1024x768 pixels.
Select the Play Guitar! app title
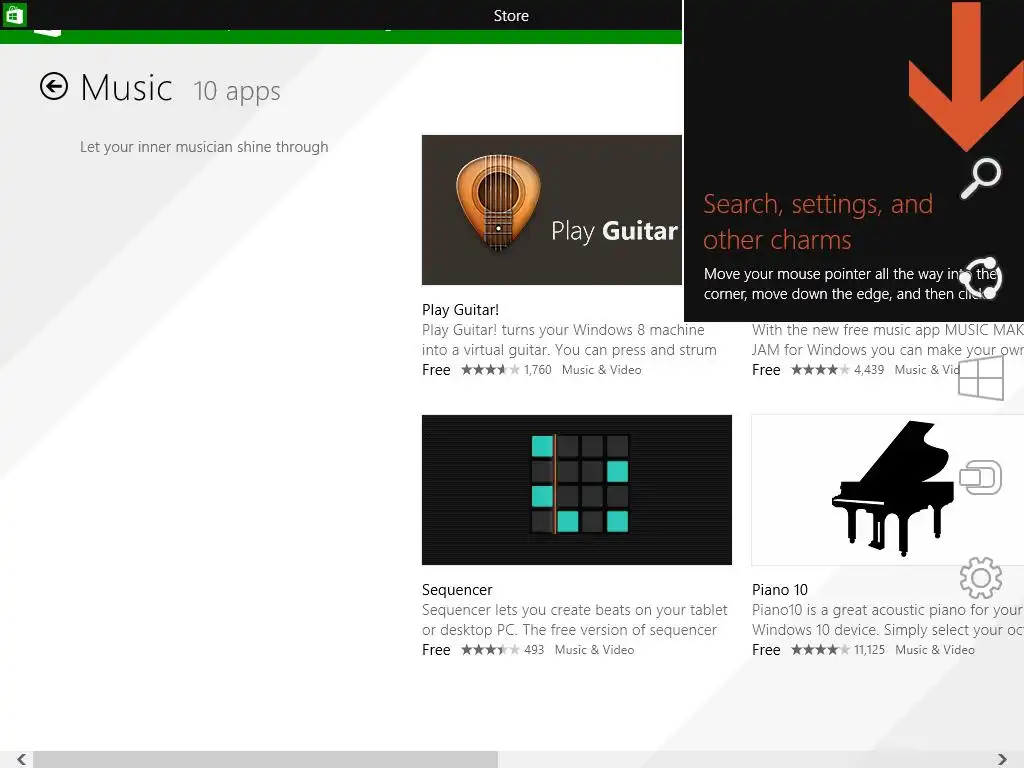tap(460, 310)
